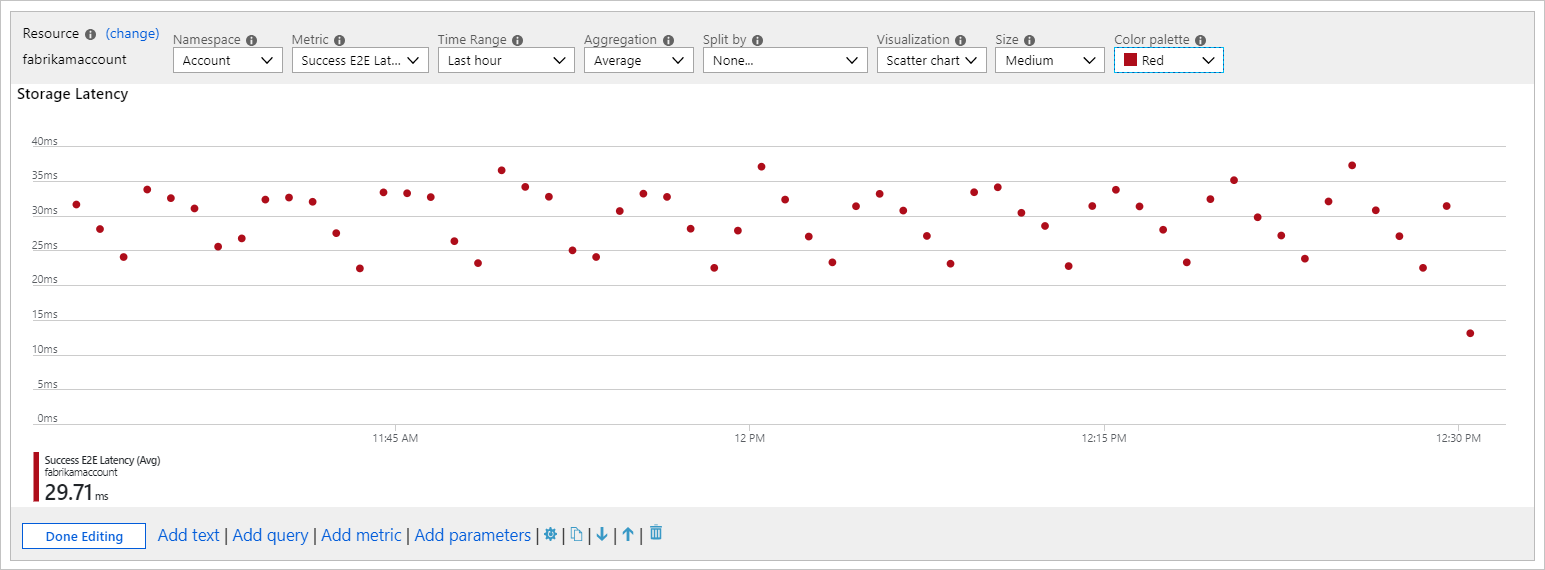1545x570 pixels.
Task: Click the Add query link
Action: click(x=270, y=535)
